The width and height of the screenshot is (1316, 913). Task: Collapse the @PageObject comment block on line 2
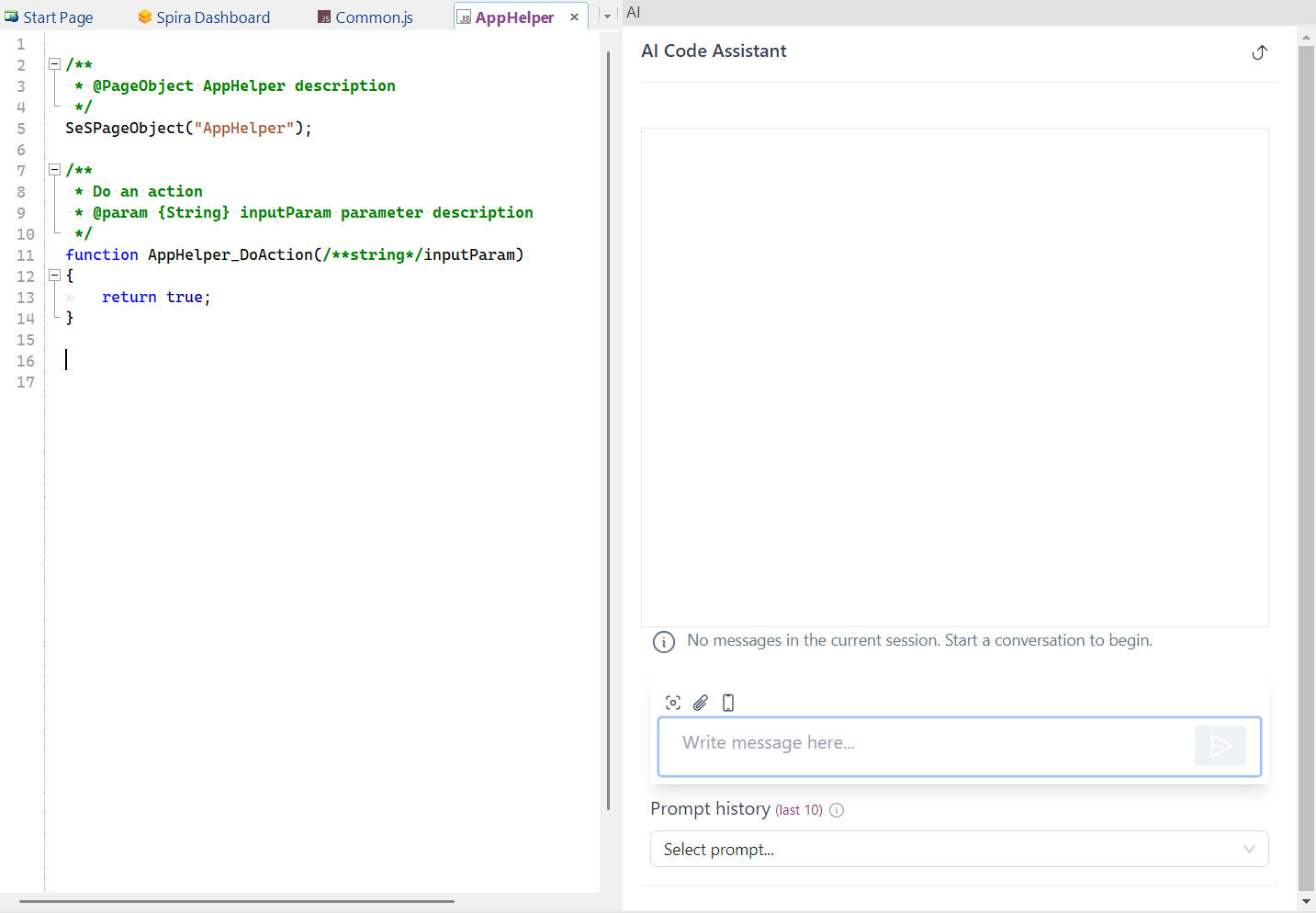54,63
